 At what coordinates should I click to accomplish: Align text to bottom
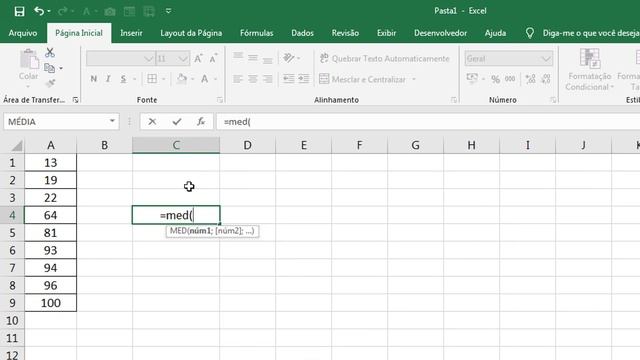coord(267,60)
